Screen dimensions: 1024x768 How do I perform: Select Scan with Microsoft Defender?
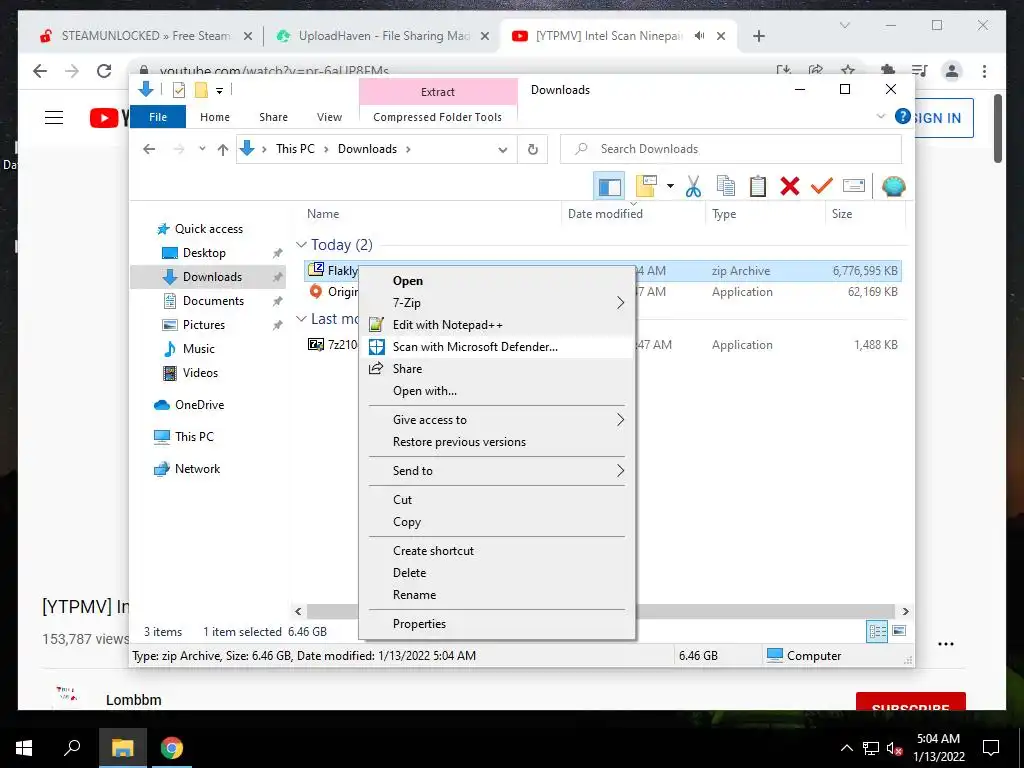click(496, 347)
